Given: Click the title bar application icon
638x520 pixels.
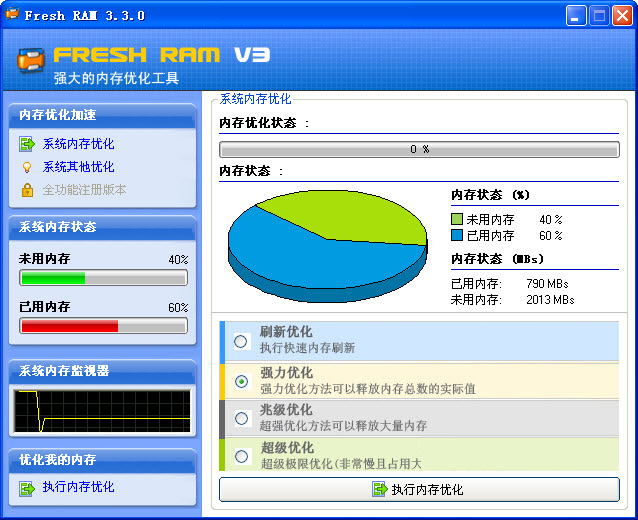Looking at the screenshot, I should 11,15.
